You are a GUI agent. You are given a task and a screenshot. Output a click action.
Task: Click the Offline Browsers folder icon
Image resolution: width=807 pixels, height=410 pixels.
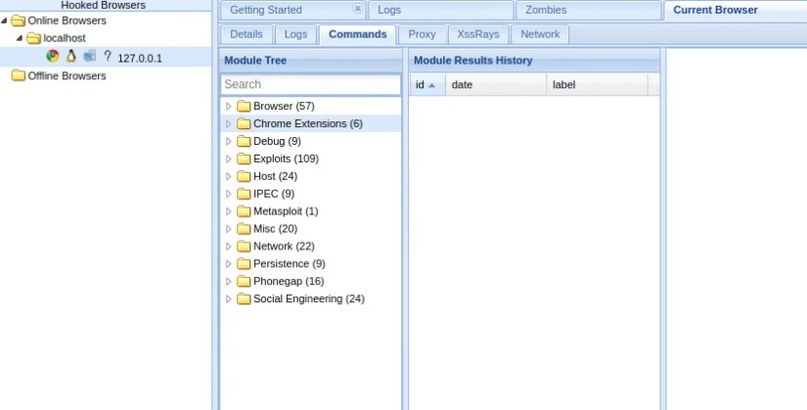(18, 76)
